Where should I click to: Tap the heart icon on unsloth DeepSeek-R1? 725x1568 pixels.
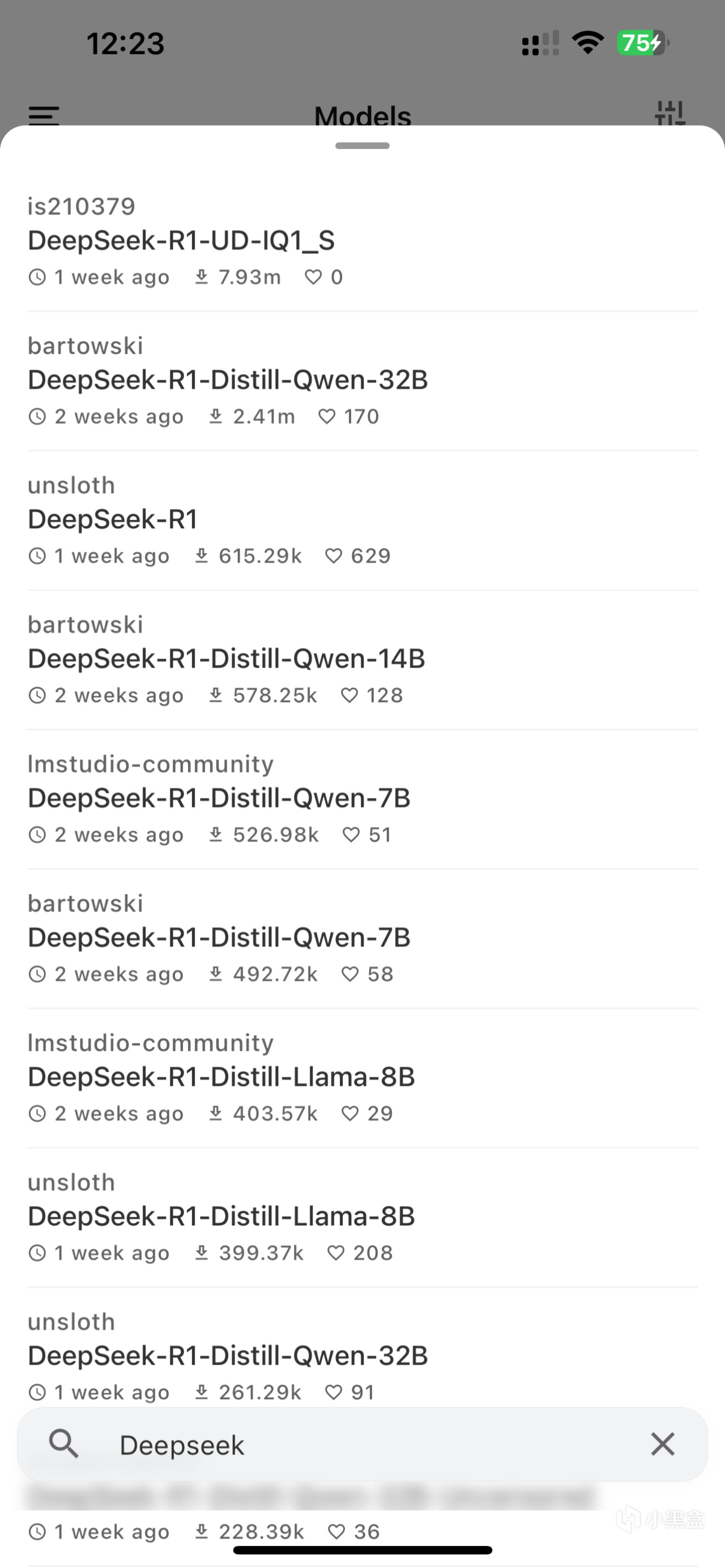point(334,556)
